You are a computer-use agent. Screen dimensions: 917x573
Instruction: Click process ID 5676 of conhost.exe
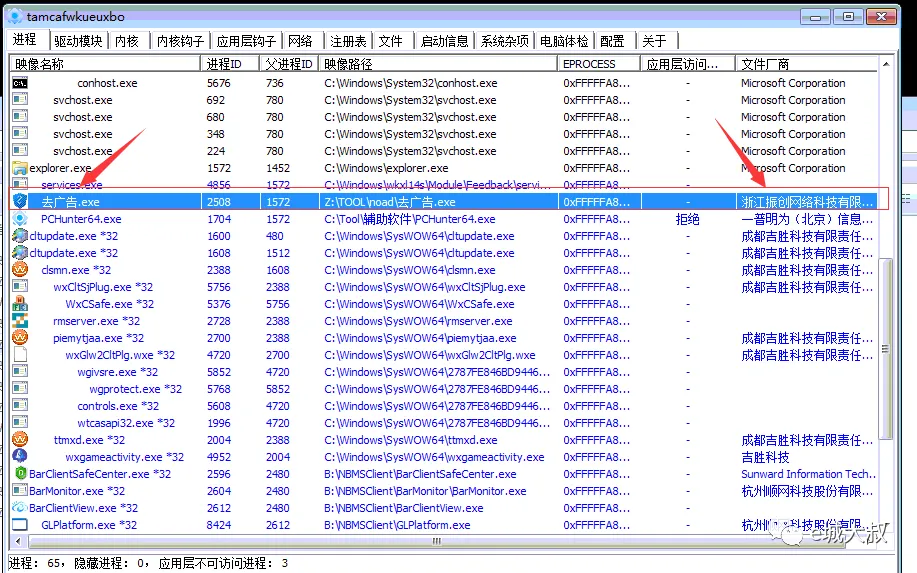coord(219,83)
